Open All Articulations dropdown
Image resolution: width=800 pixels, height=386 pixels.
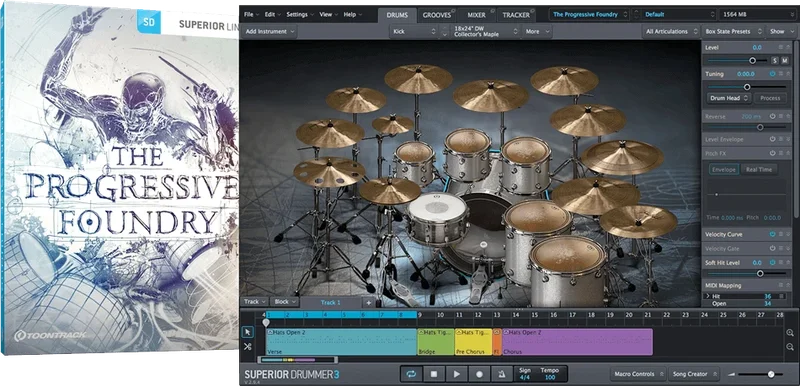point(671,31)
